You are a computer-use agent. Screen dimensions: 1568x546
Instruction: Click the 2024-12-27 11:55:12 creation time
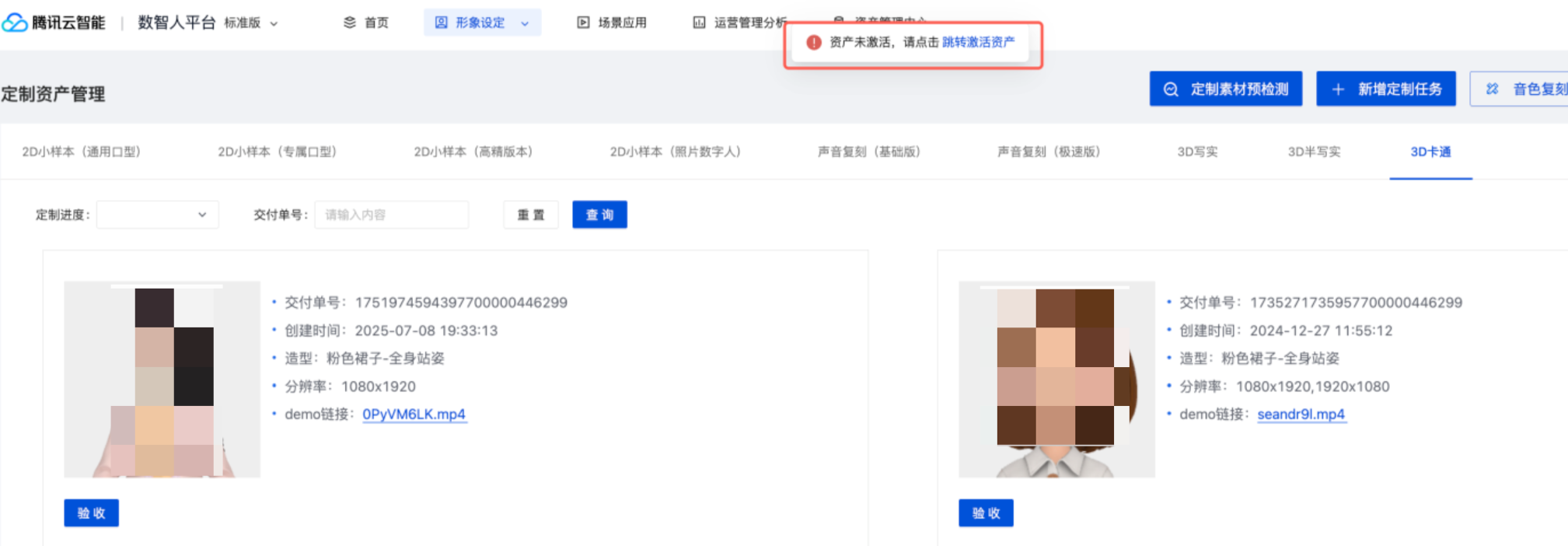coord(1321,331)
